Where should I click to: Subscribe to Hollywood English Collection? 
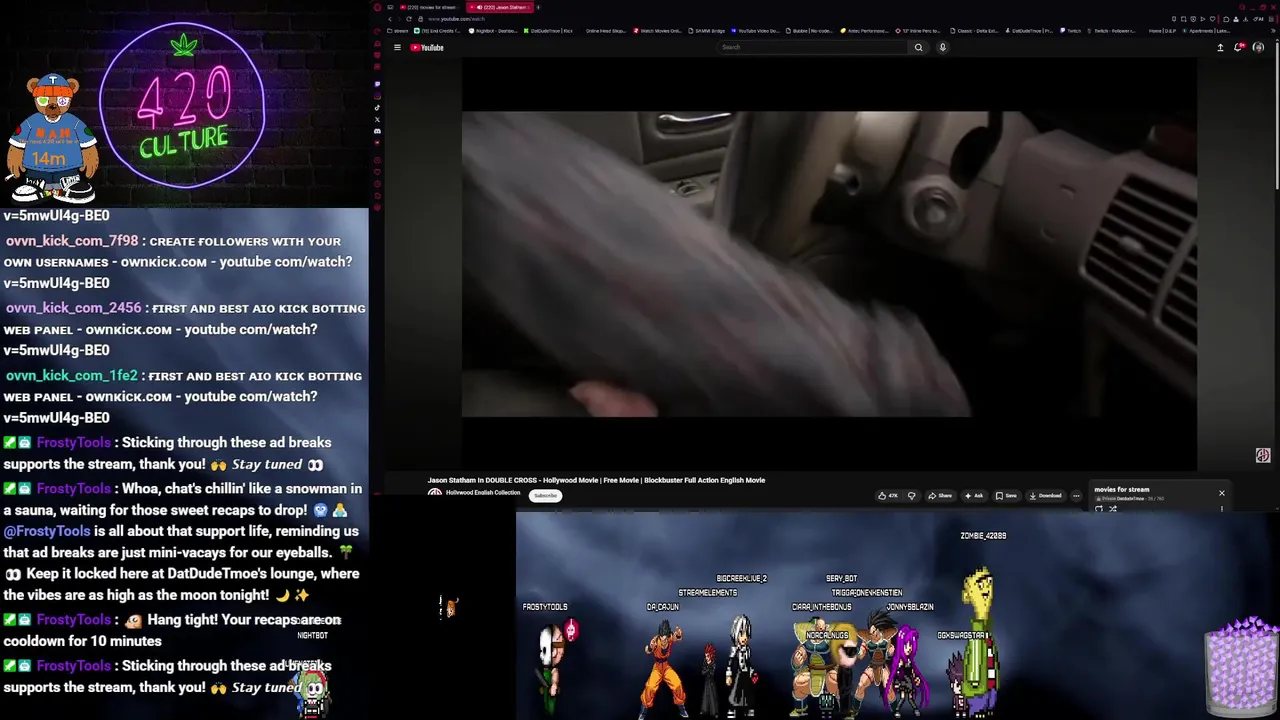[545, 496]
